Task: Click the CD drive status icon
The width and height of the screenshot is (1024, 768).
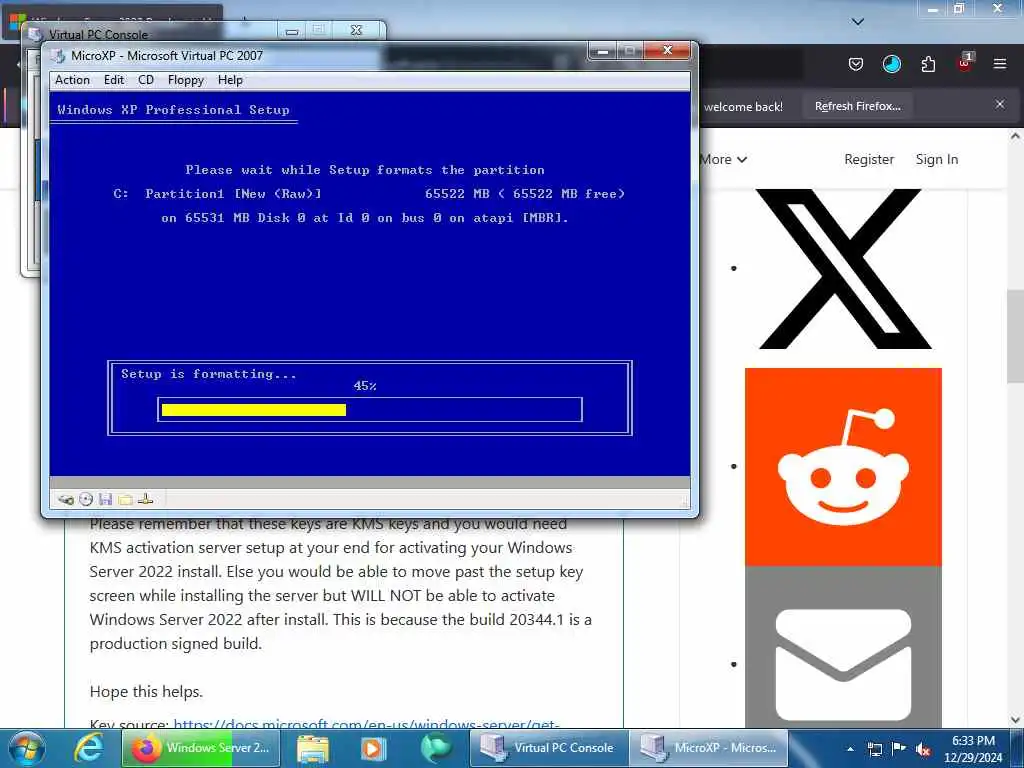Action: click(86, 500)
